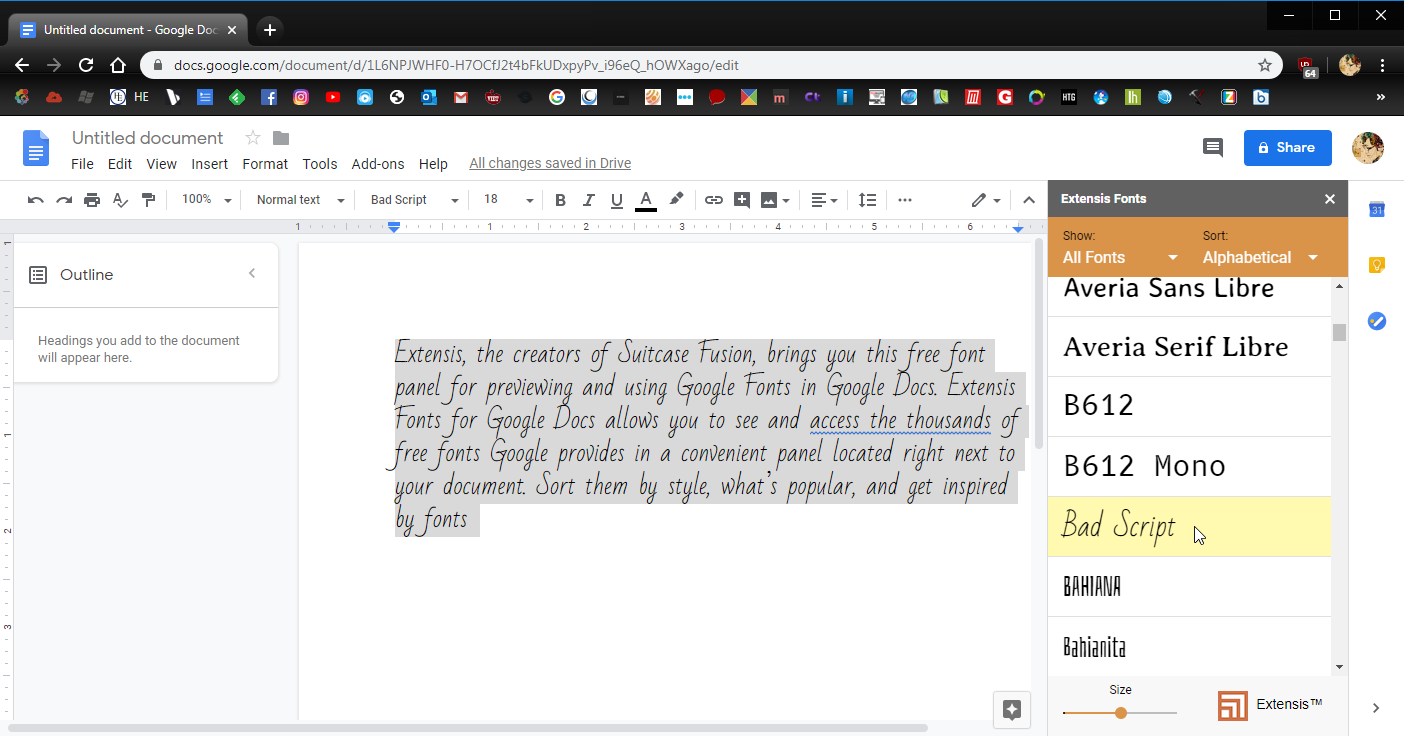Reload the page in Chrome

click(86, 65)
